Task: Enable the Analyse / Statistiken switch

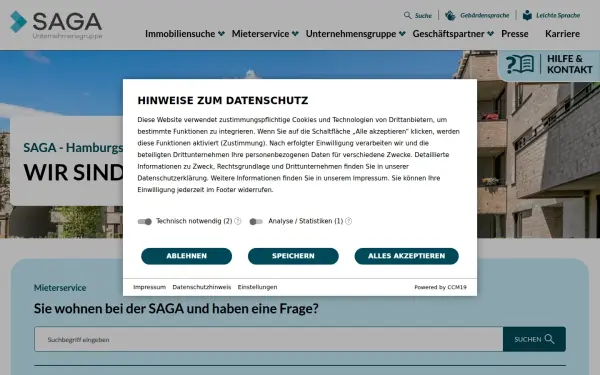Action: [256, 222]
